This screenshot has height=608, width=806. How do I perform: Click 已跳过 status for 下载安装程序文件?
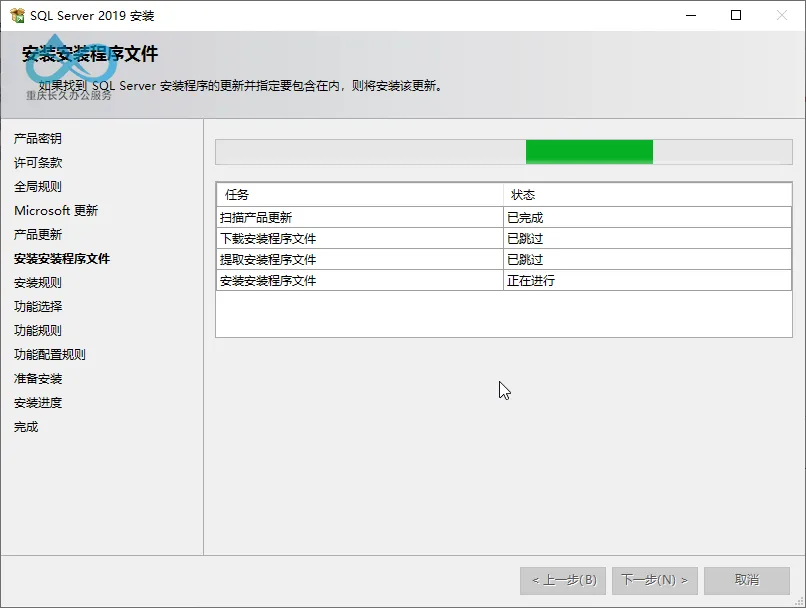(648, 238)
